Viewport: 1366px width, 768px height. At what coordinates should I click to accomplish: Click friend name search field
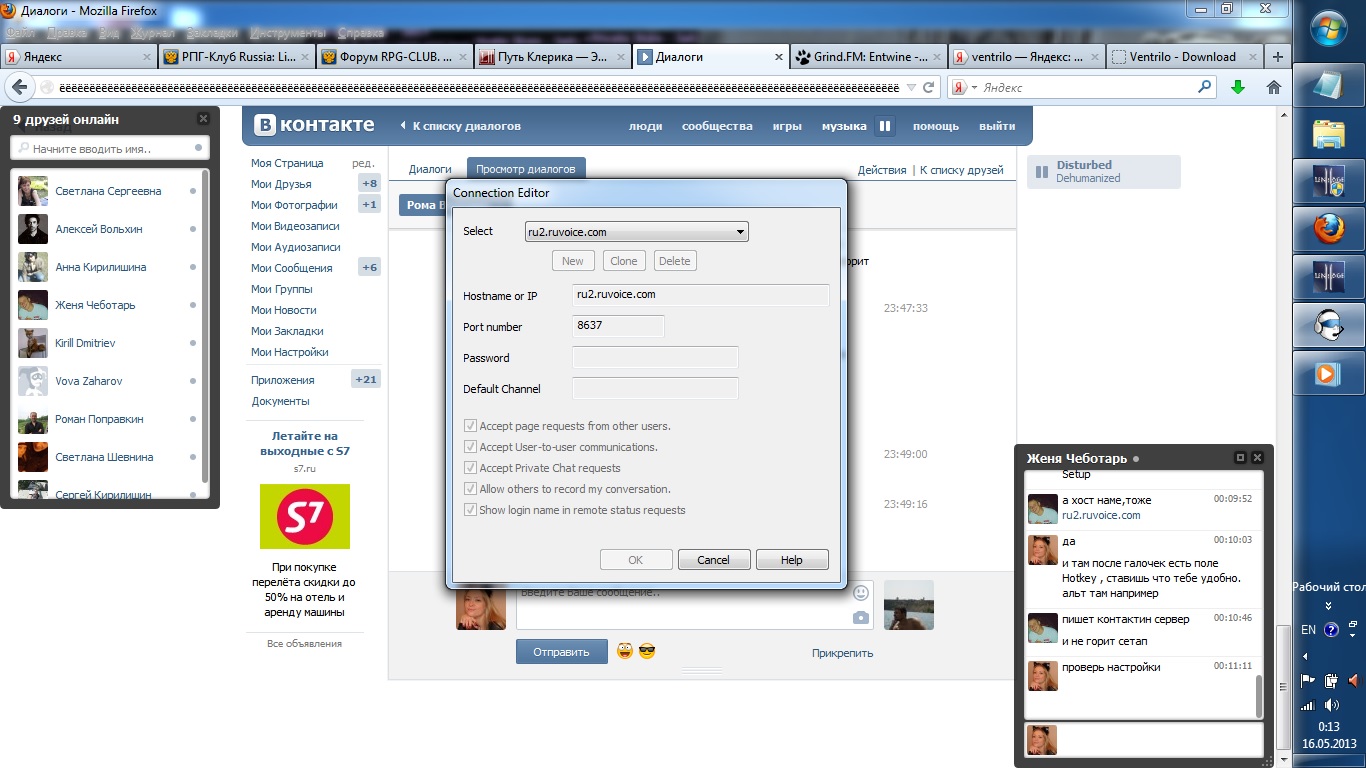click(x=110, y=149)
